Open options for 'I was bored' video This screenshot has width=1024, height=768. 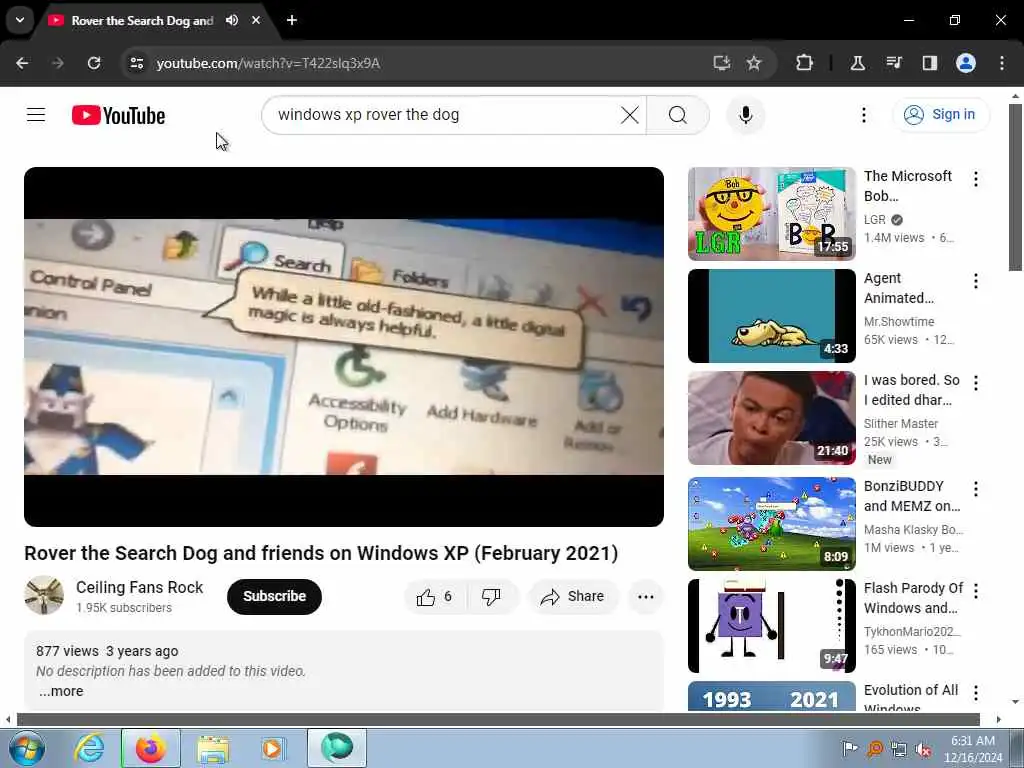click(976, 383)
